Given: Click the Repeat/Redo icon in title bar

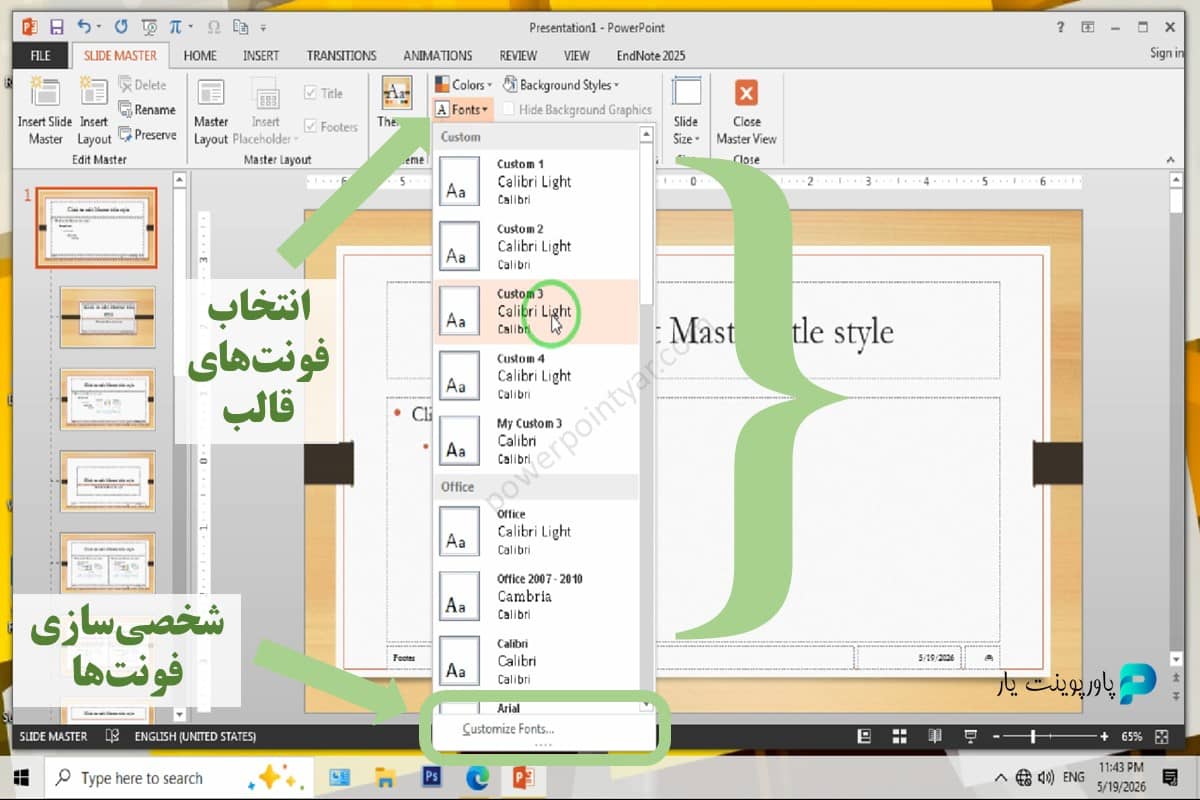Looking at the screenshot, I should [x=122, y=27].
